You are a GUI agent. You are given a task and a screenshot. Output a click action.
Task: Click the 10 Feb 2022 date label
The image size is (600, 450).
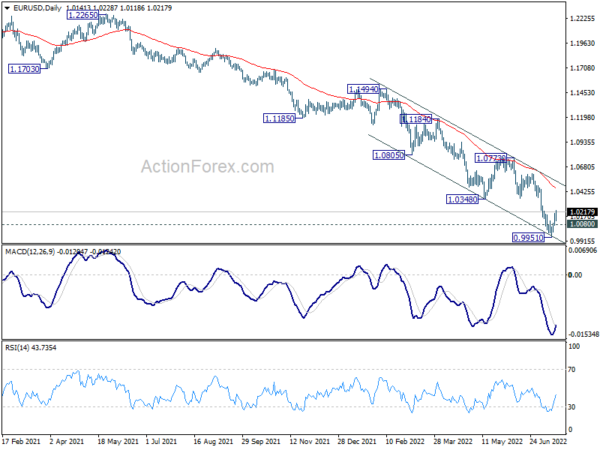coord(405,442)
